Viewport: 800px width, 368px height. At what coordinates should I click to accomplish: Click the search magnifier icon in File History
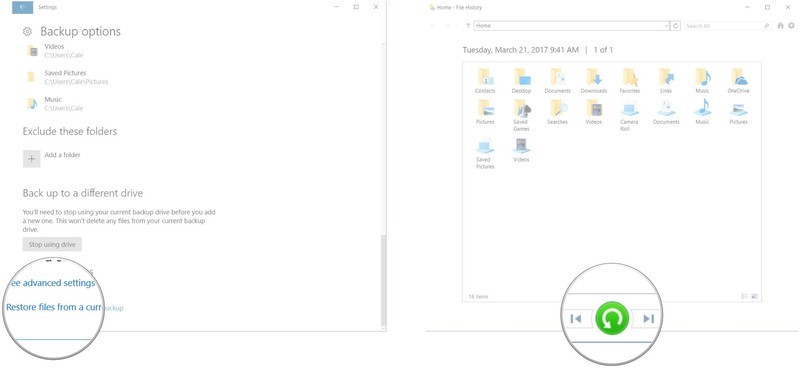(x=766, y=26)
